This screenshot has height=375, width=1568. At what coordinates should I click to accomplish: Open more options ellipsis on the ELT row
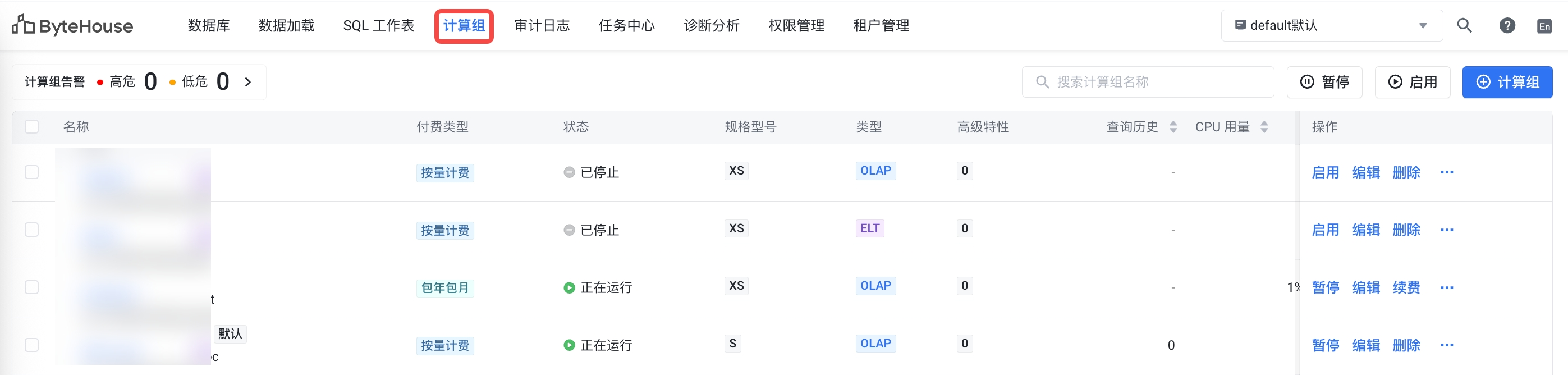(1446, 230)
